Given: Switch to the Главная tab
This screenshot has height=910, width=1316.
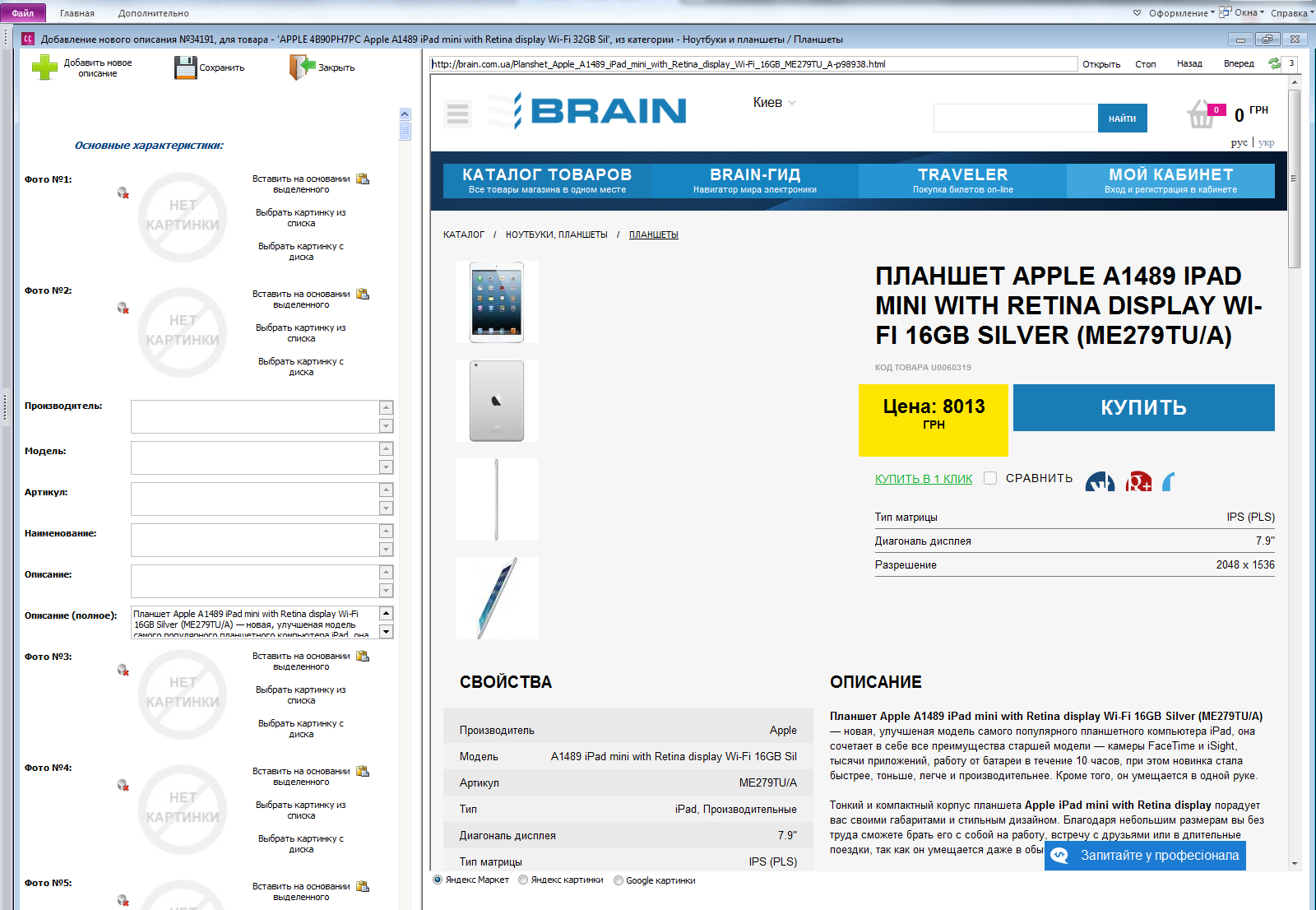Looking at the screenshot, I should [x=77, y=13].
